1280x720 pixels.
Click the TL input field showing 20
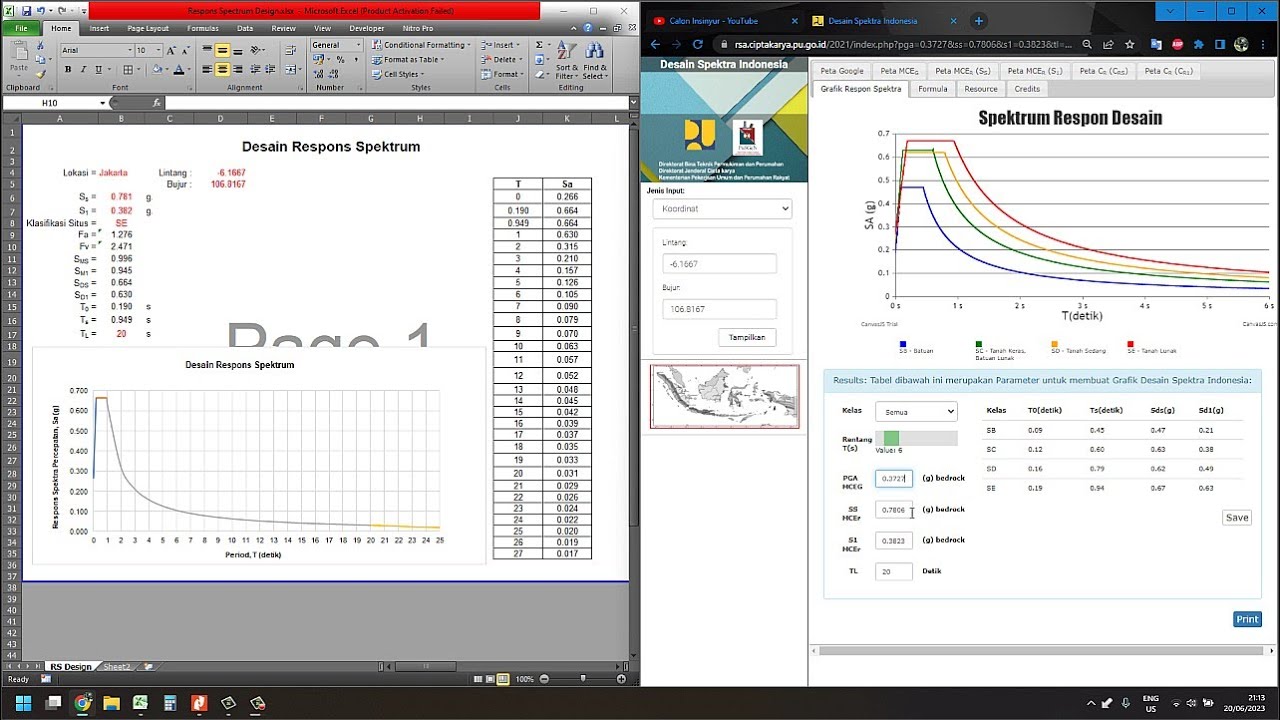point(894,571)
